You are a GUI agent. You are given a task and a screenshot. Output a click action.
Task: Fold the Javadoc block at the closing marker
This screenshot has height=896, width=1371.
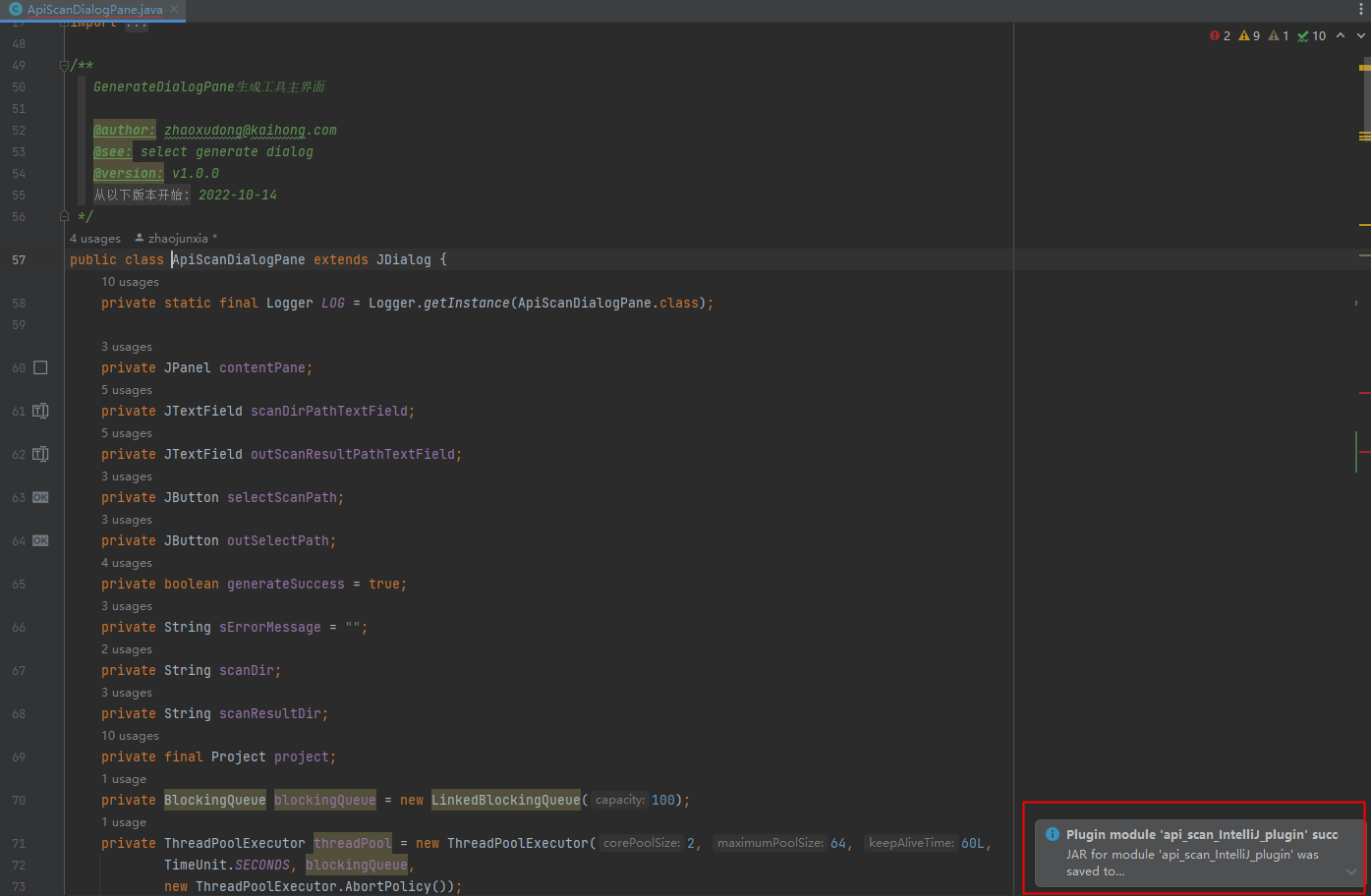[64, 216]
